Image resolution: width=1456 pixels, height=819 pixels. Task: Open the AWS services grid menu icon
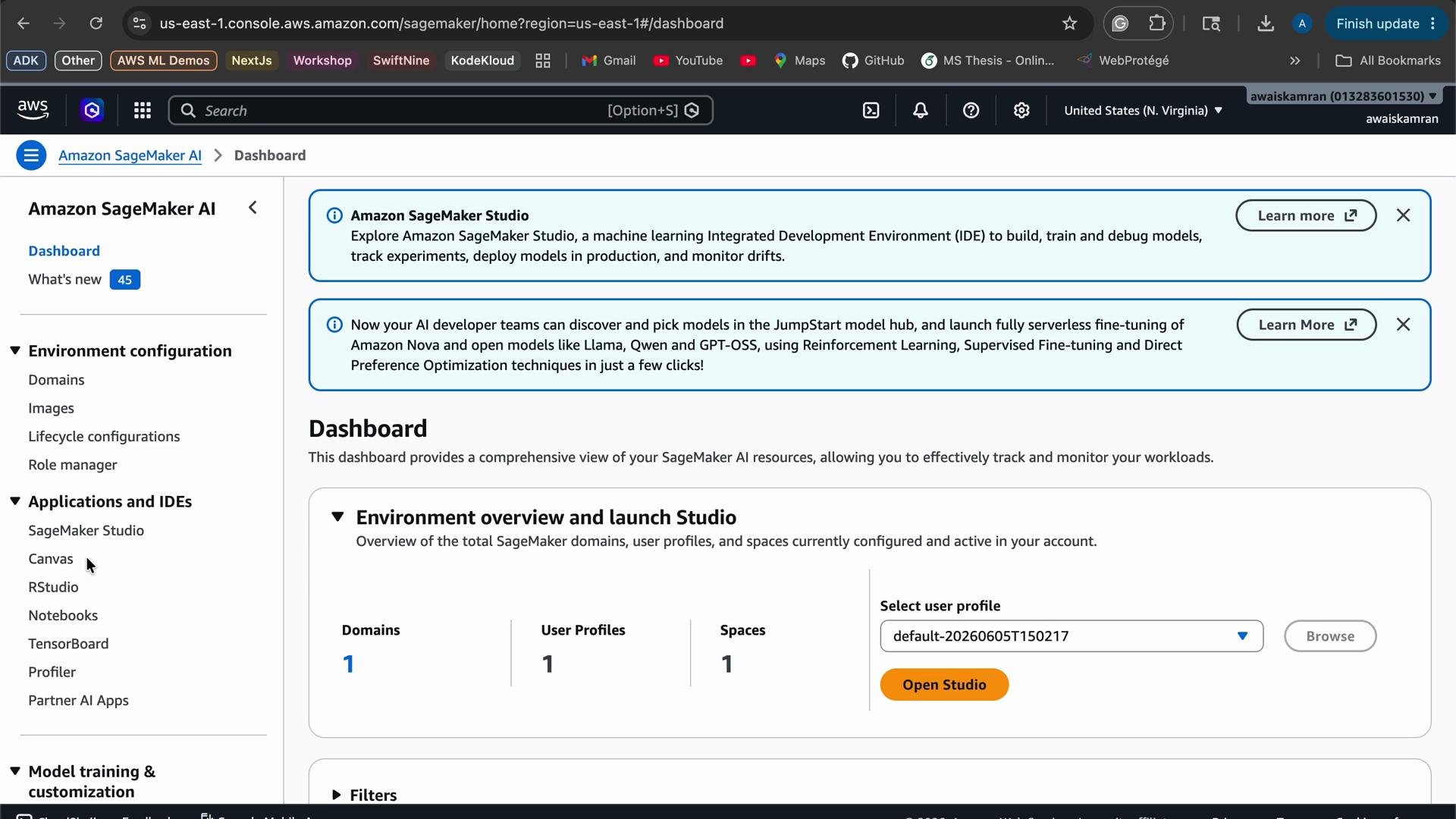click(x=142, y=111)
